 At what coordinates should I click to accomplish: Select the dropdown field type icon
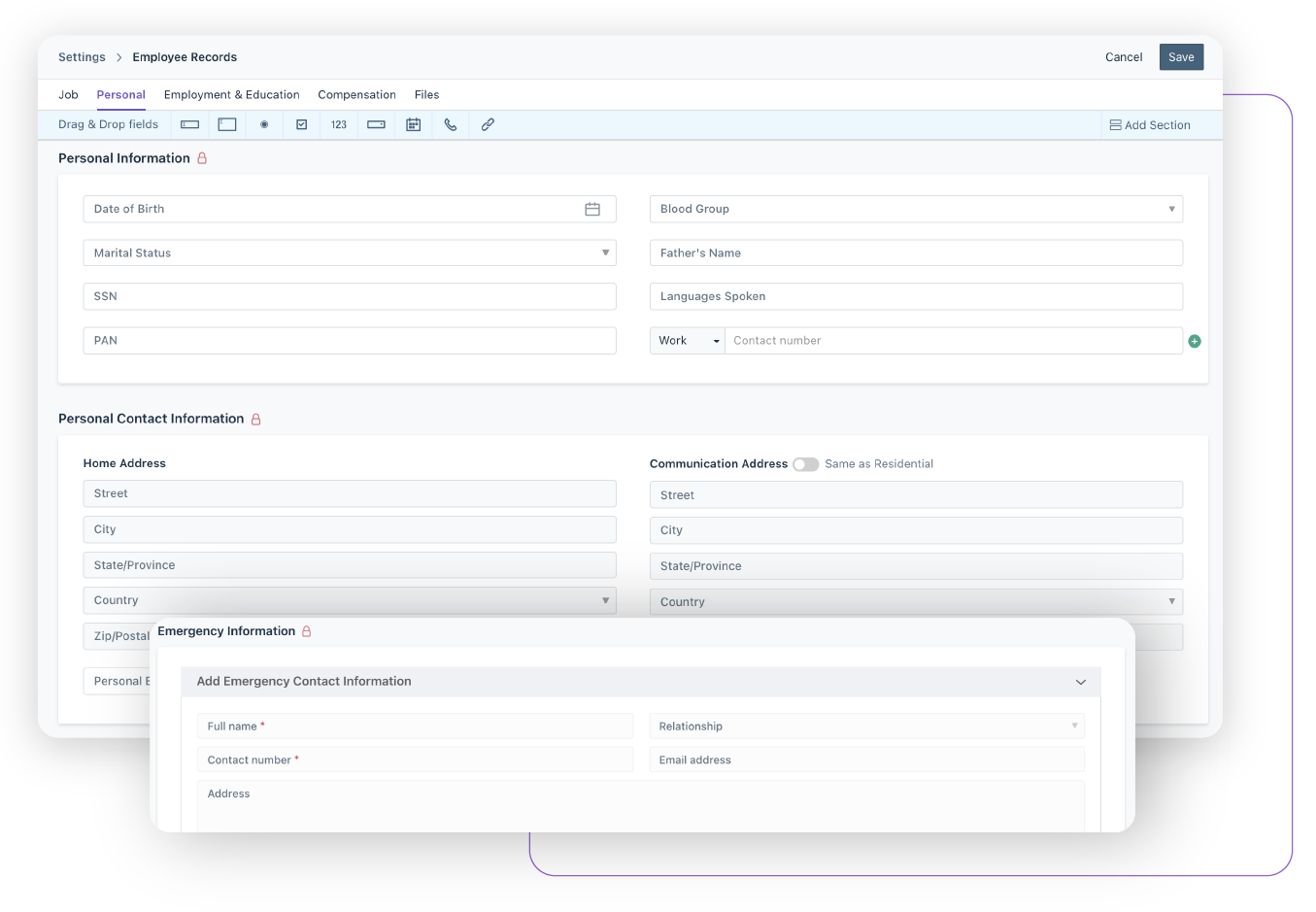click(376, 124)
